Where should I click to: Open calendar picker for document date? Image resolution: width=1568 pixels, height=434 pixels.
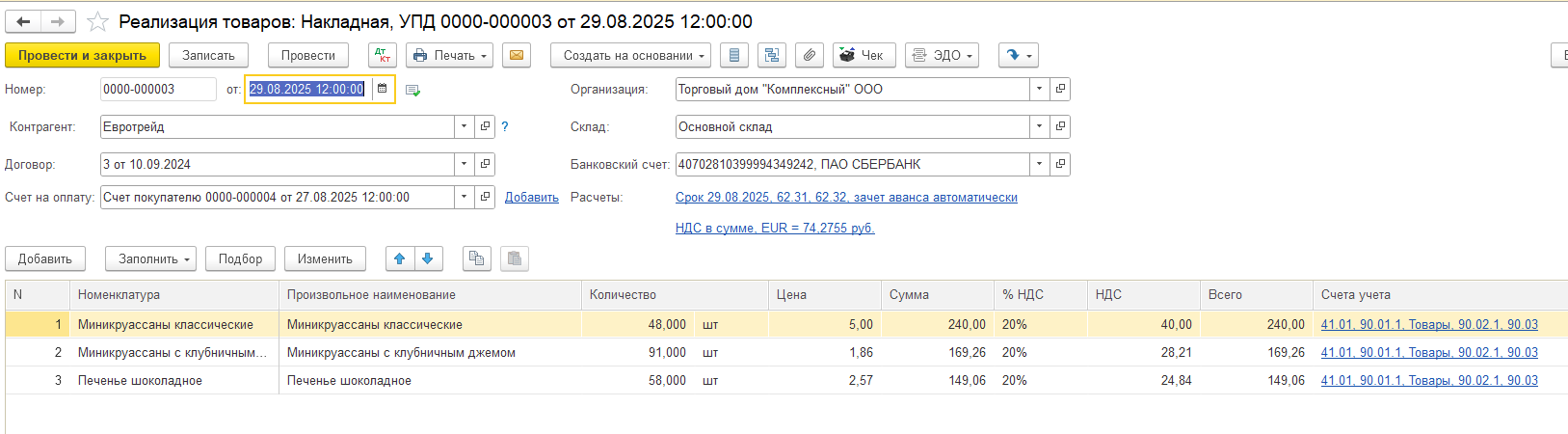click(382, 89)
